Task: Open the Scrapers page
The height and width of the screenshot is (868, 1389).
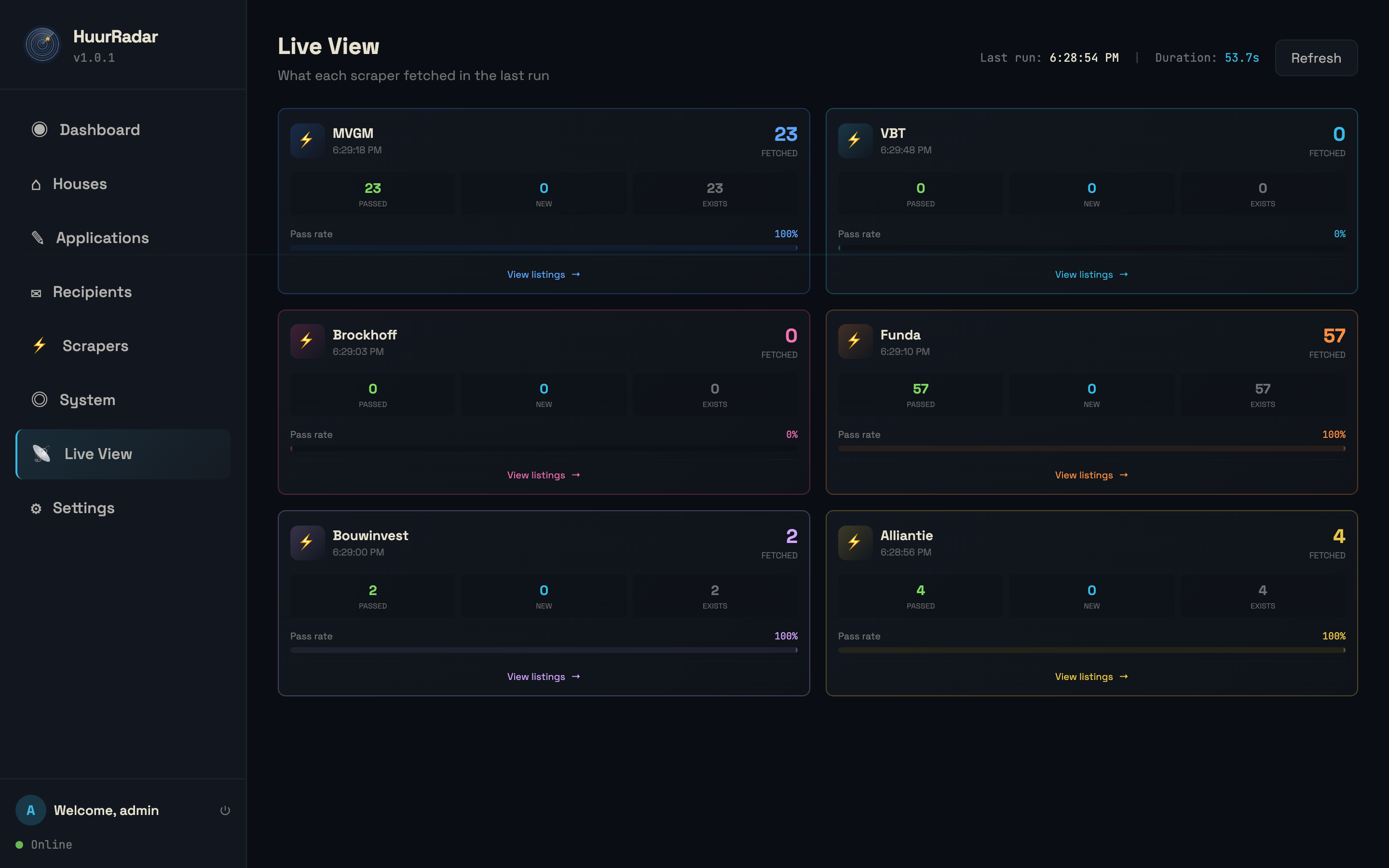Action: pos(123,346)
